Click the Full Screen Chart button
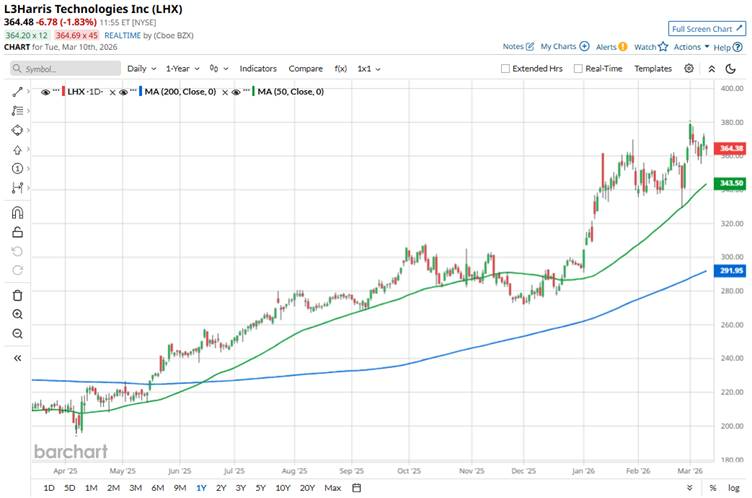The image size is (752, 498). tap(707, 29)
